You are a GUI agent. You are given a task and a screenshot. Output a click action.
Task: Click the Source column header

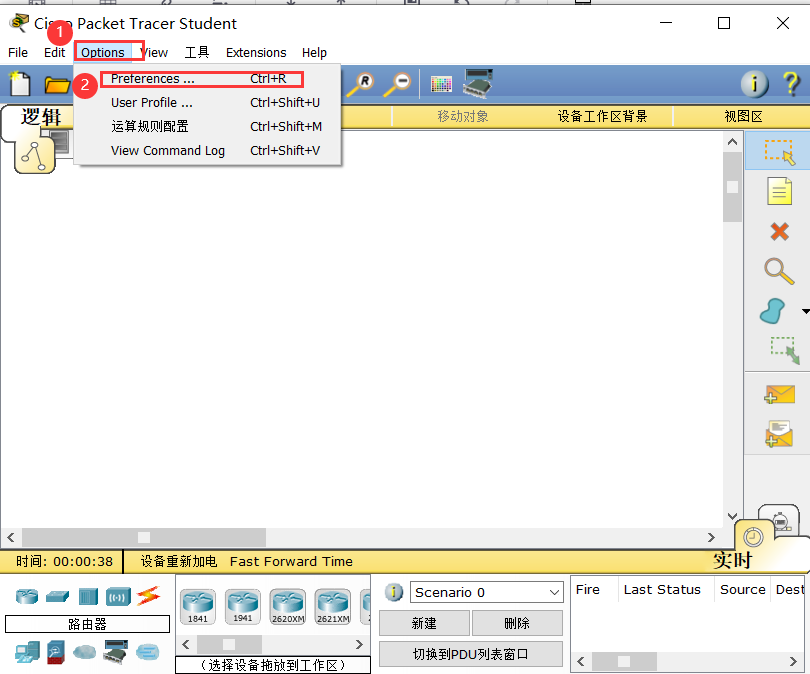click(742, 590)
